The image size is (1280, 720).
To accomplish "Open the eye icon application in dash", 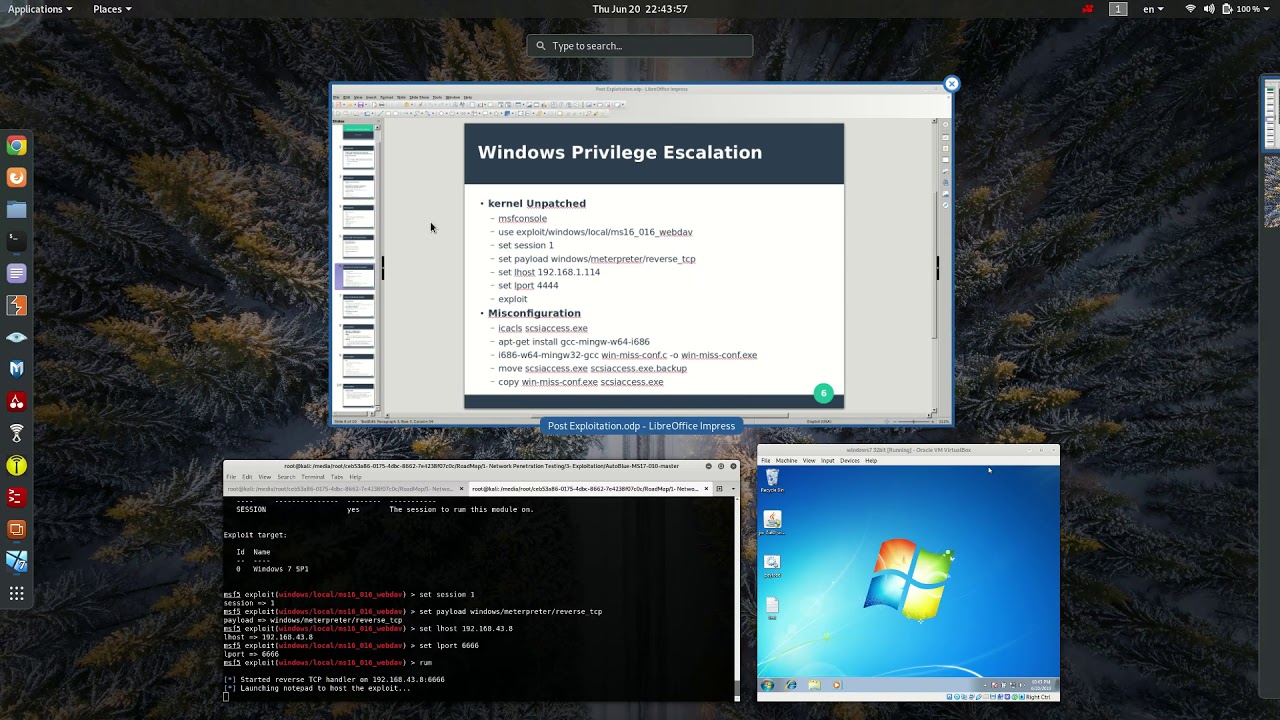I will click(x=16, y=337).
